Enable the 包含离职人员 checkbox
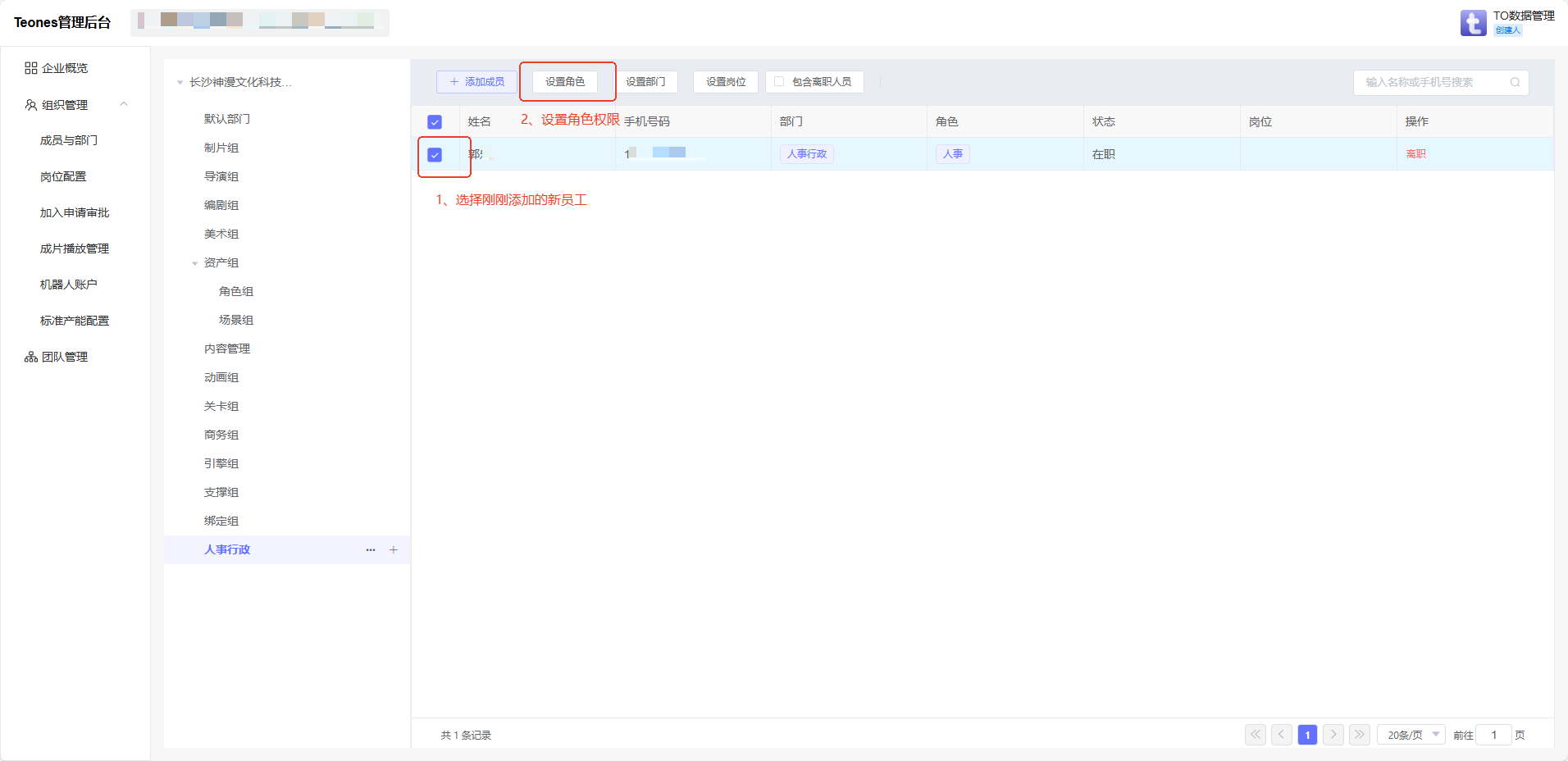This screenshot has height=761, width=1568. point(779,82)
